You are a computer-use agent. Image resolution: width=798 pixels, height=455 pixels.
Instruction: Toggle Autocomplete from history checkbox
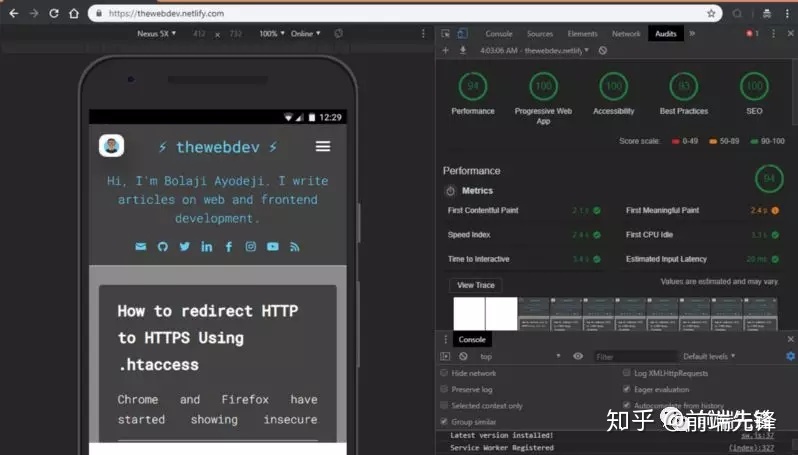point(626,406)
